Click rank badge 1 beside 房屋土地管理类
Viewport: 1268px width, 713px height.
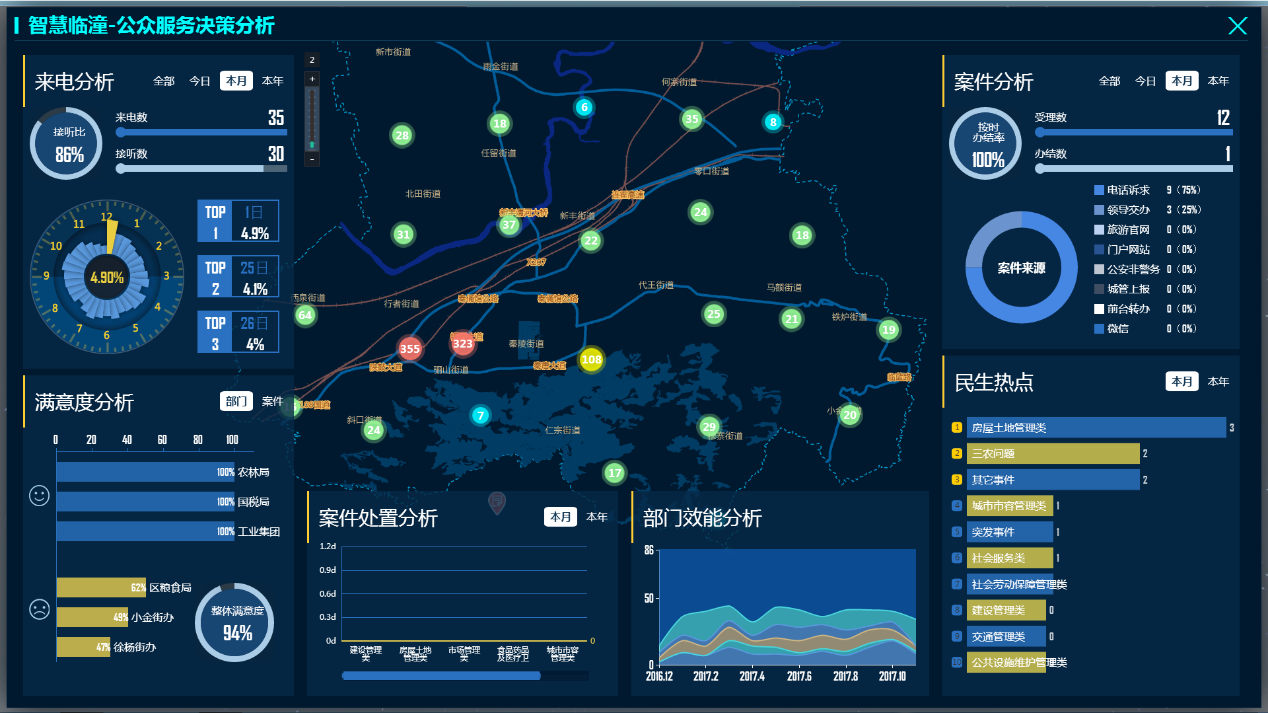(x=956, y=428)
